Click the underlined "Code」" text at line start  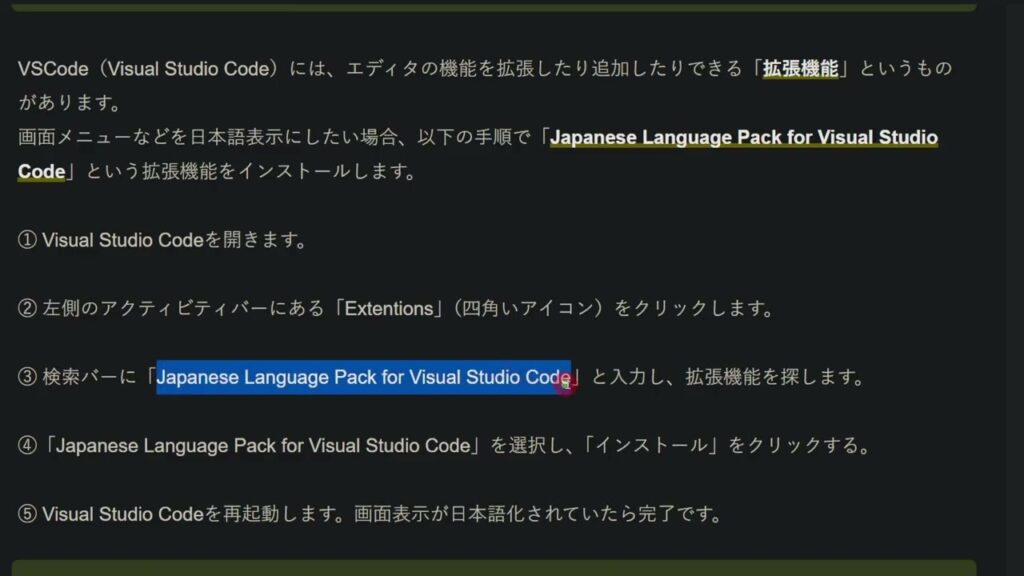tap(40, 171)
